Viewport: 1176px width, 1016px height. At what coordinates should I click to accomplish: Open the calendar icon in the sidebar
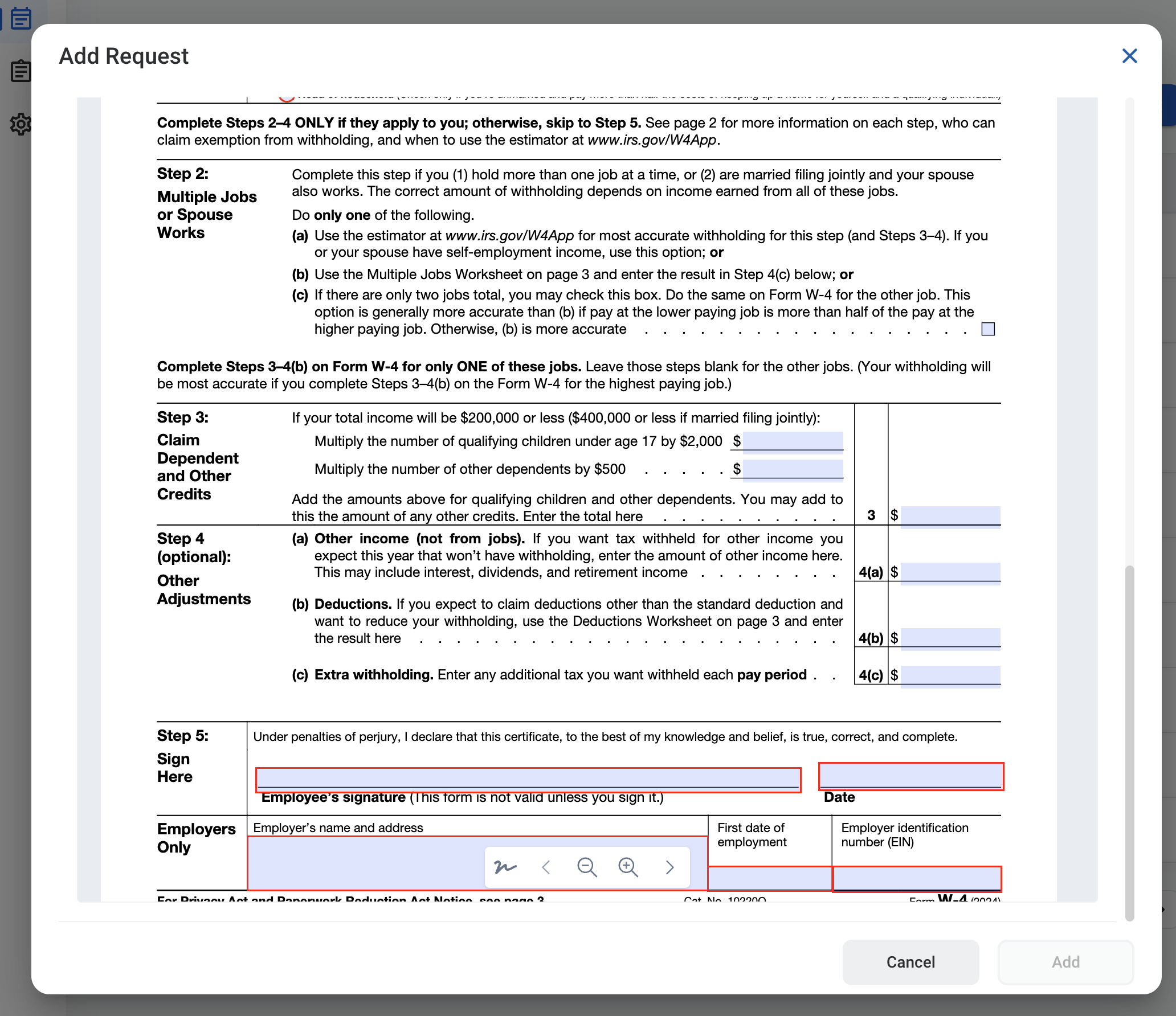[21, 18]
